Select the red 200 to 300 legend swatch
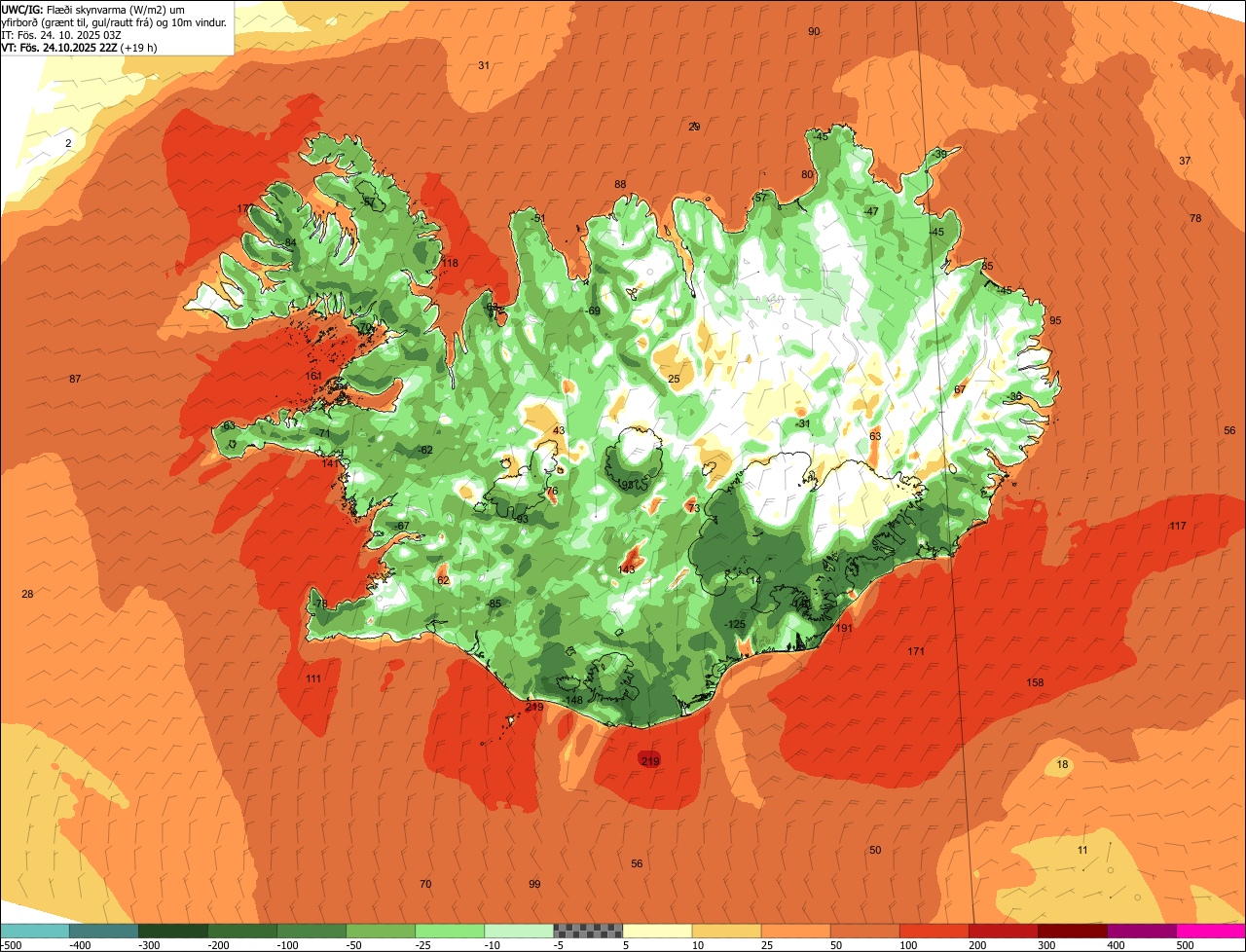This screenshot has height=952, width=1246. tap(1003, 932)
